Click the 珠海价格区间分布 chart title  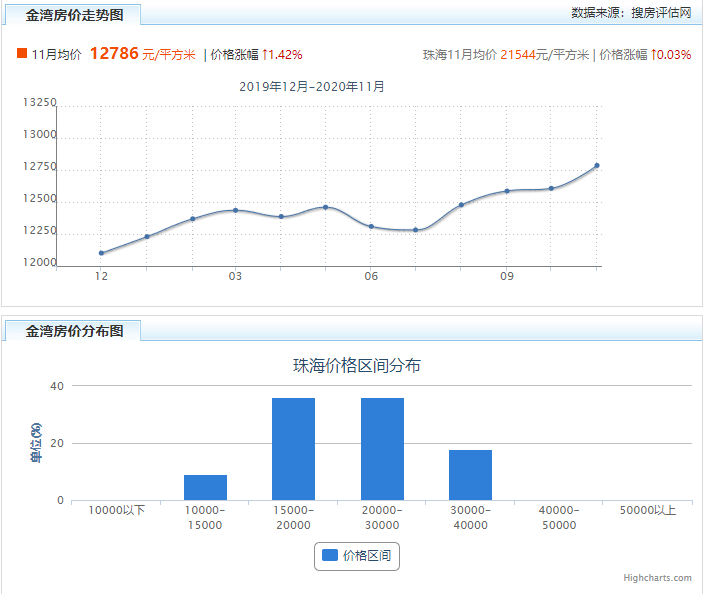pyautogui.click(x=356, y=366)
